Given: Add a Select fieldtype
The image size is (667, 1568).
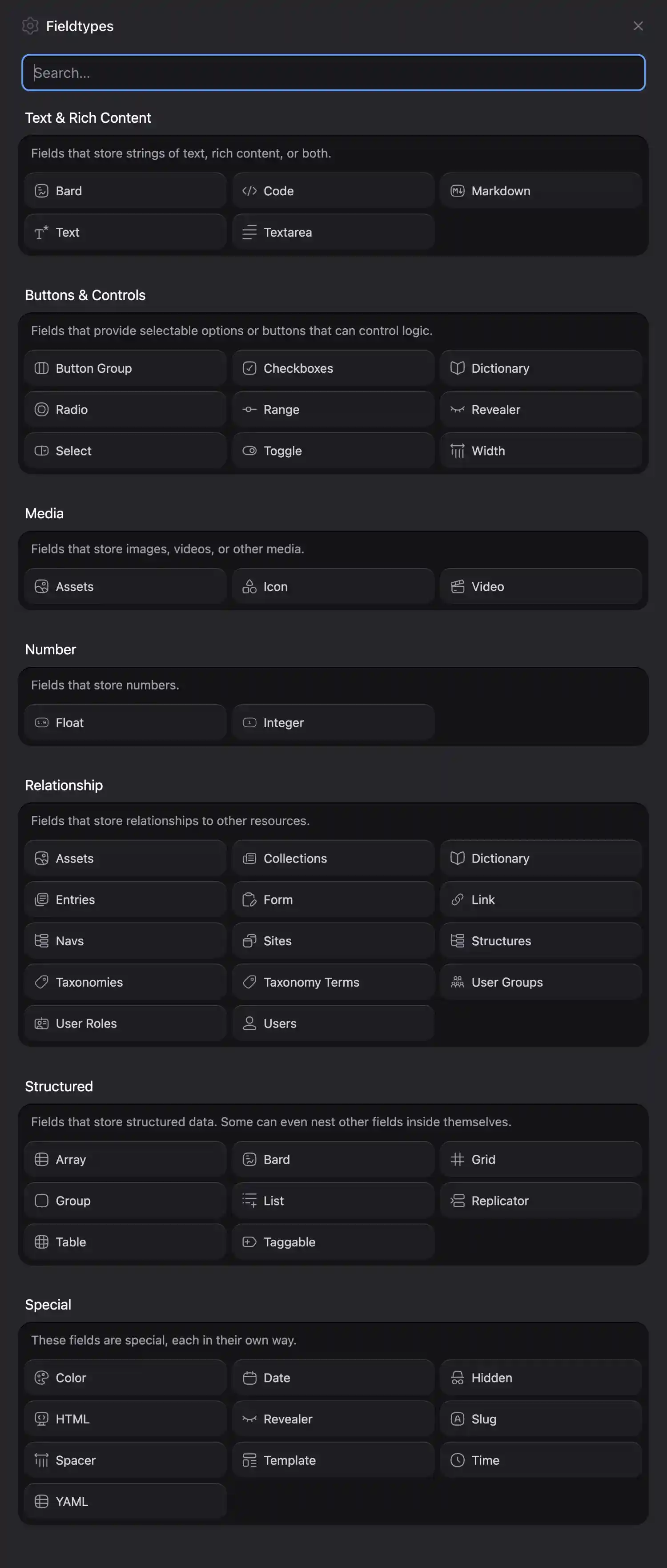Looking at the screenshot, I should pos(125,451).
